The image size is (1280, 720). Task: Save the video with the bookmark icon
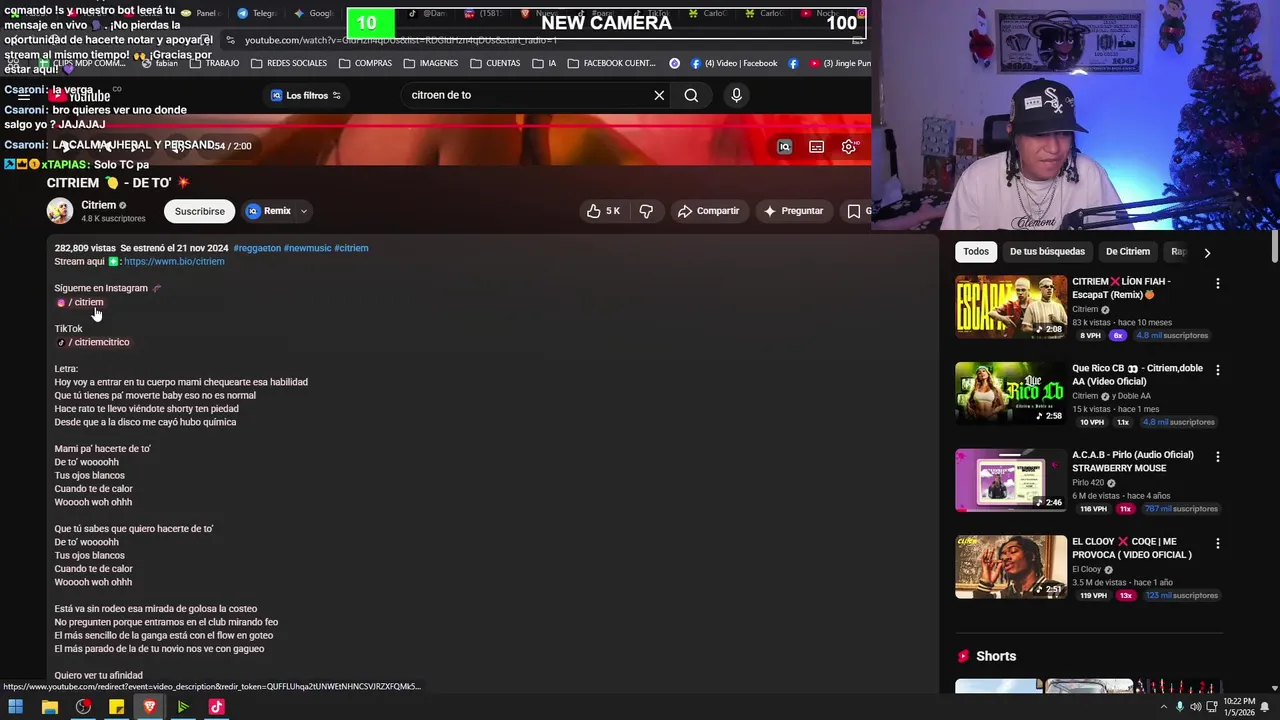(x=854, y=211)
